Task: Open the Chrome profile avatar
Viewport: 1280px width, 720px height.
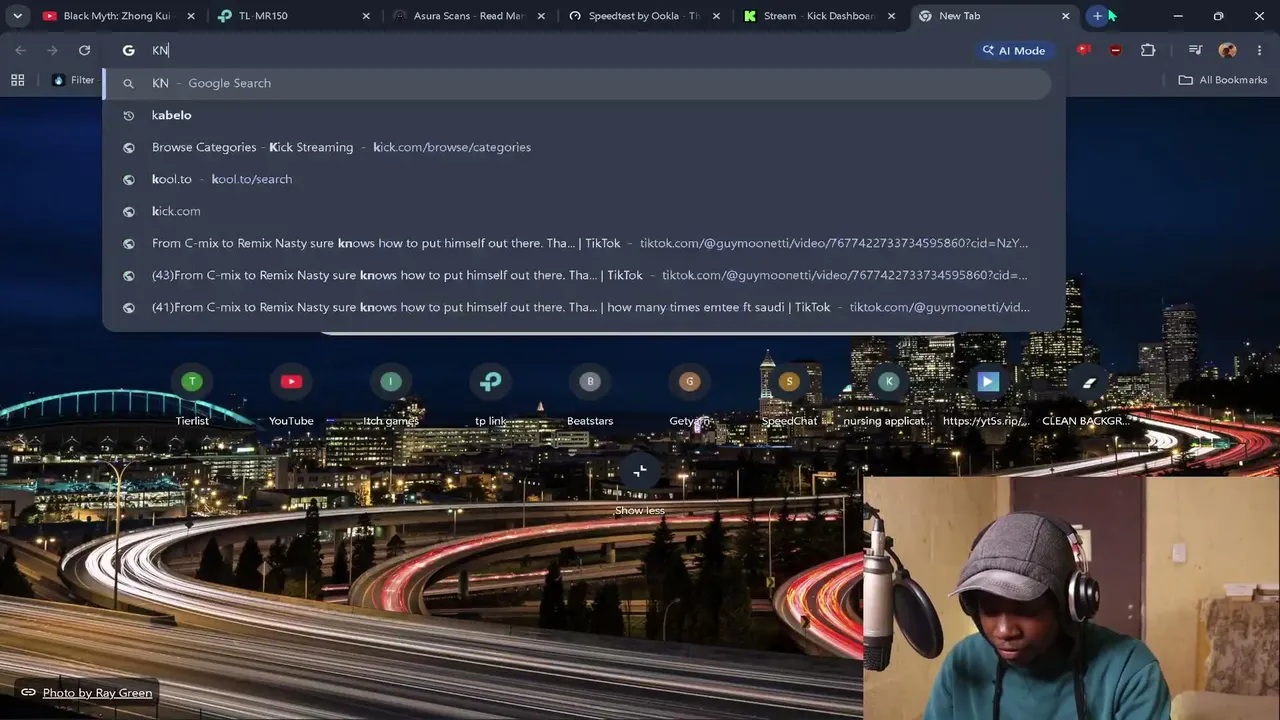Action: tap(1228, 50)
